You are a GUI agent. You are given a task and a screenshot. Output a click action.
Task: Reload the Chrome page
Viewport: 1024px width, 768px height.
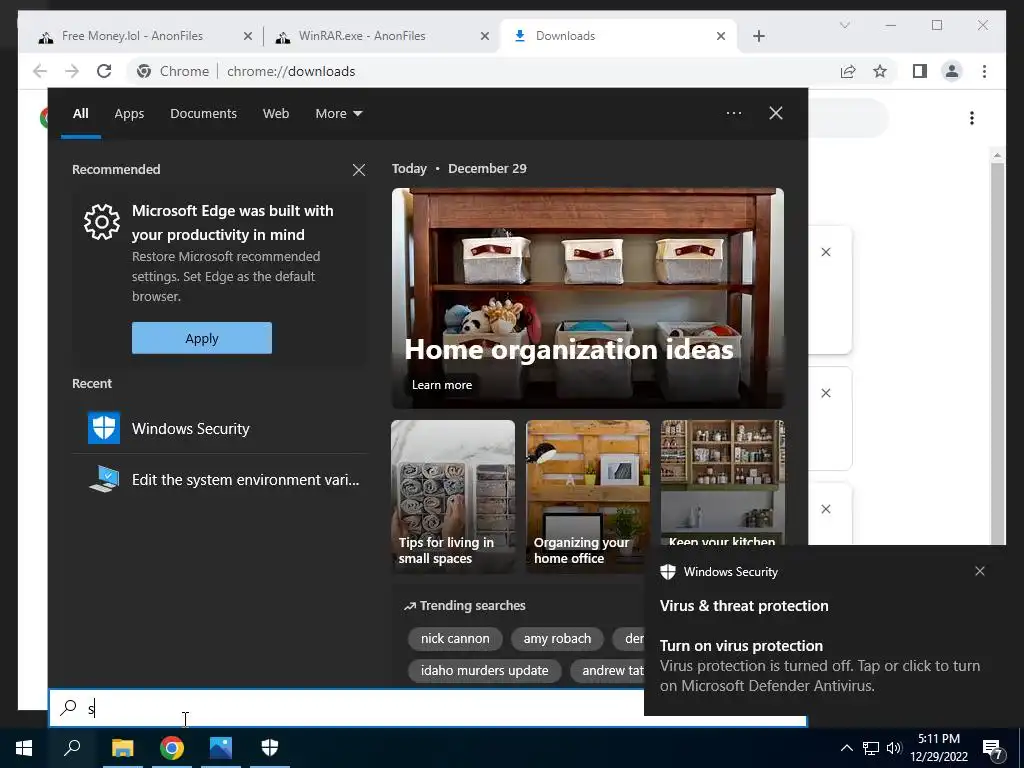click(x=104, y=71)
